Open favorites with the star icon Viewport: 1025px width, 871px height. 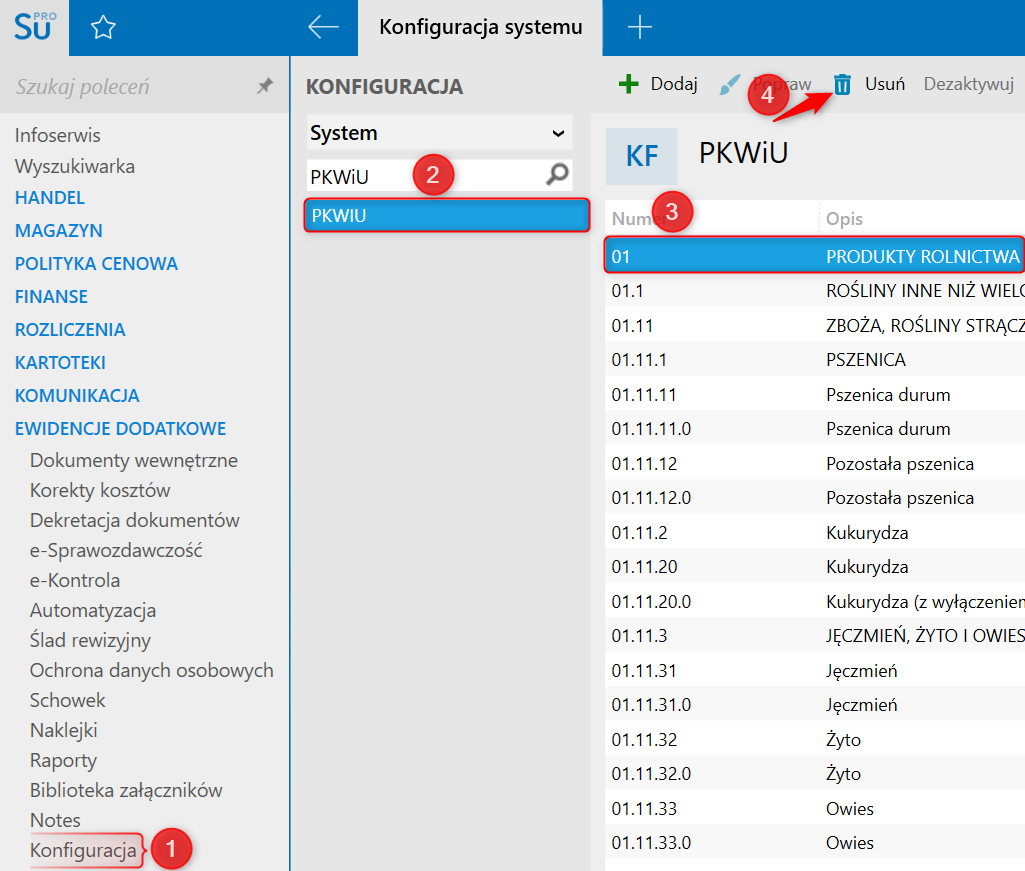click(x=103, y=27)
